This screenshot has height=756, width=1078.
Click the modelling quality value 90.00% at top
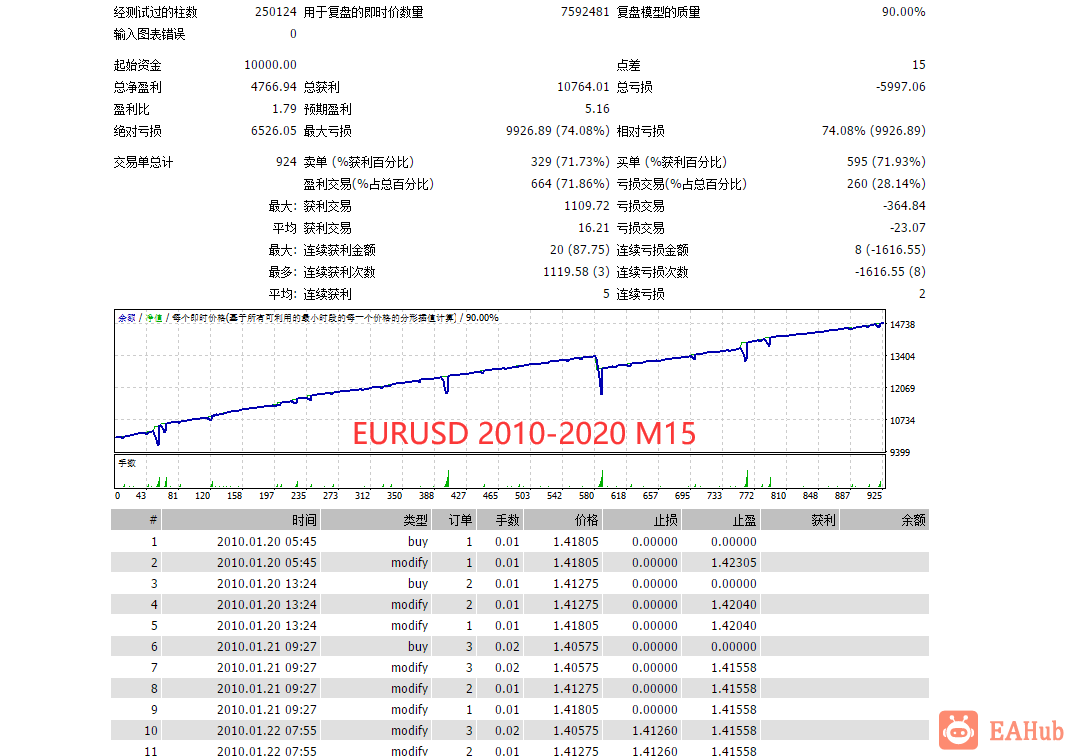903,12
